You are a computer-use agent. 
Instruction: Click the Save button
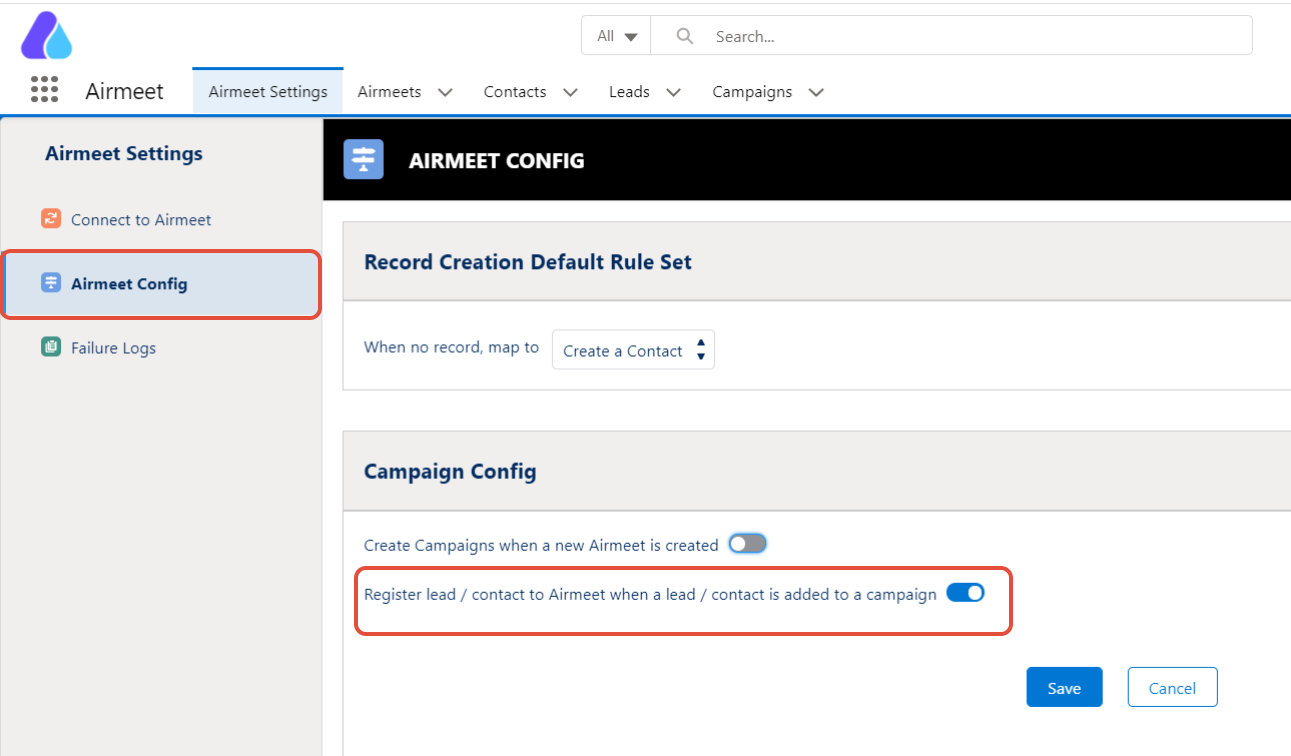click(x=1064, y=687)
